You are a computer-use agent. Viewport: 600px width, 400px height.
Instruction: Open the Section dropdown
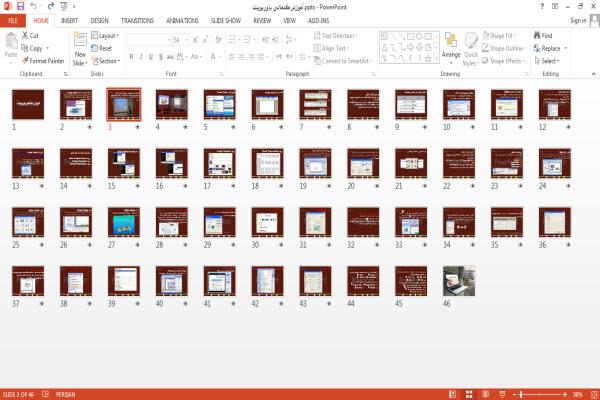click(x=106, y=61)
